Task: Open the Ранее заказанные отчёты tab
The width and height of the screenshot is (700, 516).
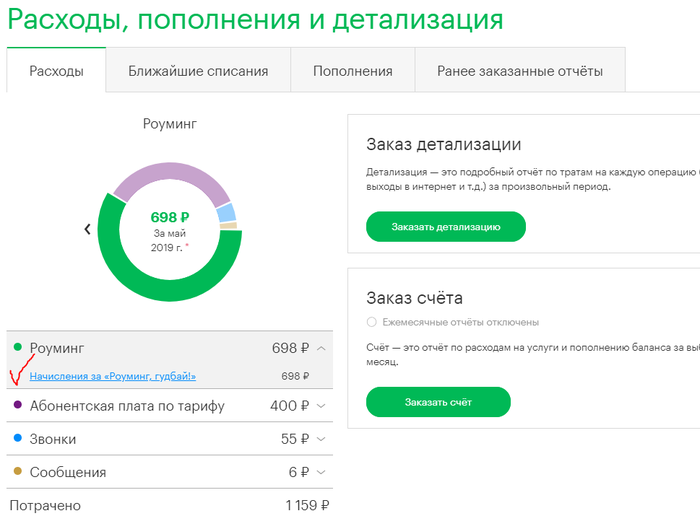Action: coord(520,71)
